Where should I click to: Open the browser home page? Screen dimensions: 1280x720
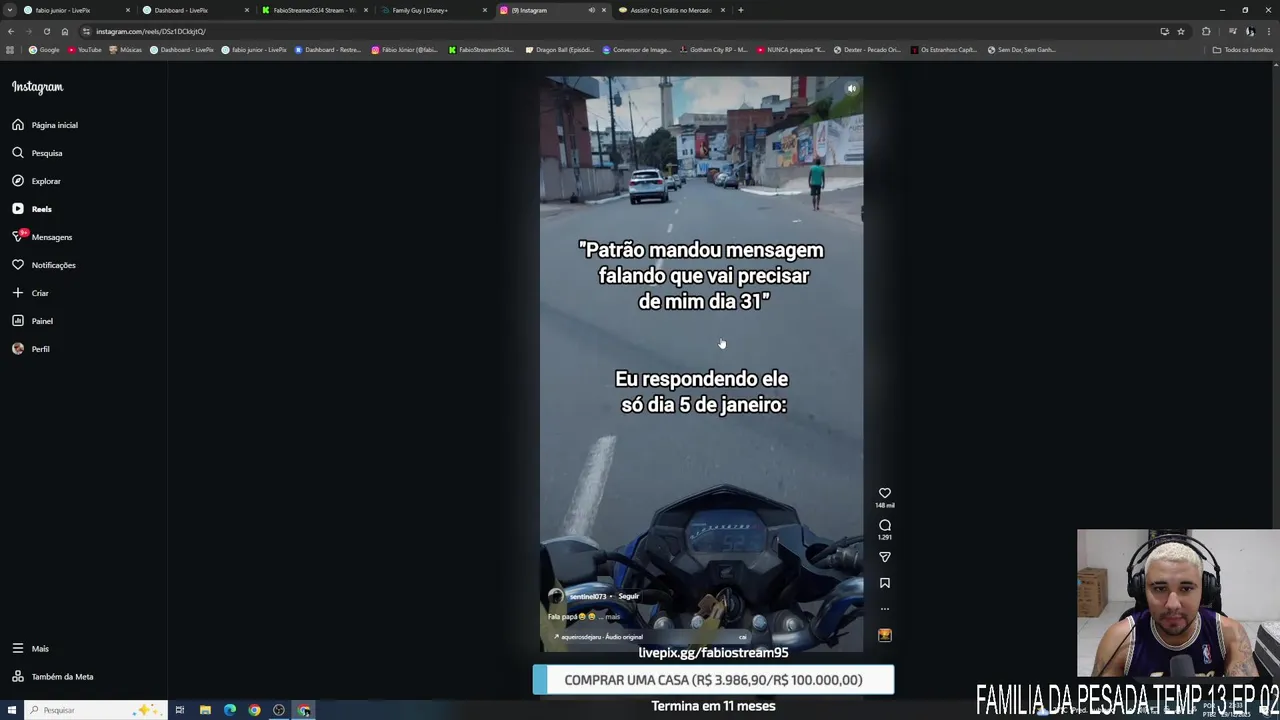point(65,31)
